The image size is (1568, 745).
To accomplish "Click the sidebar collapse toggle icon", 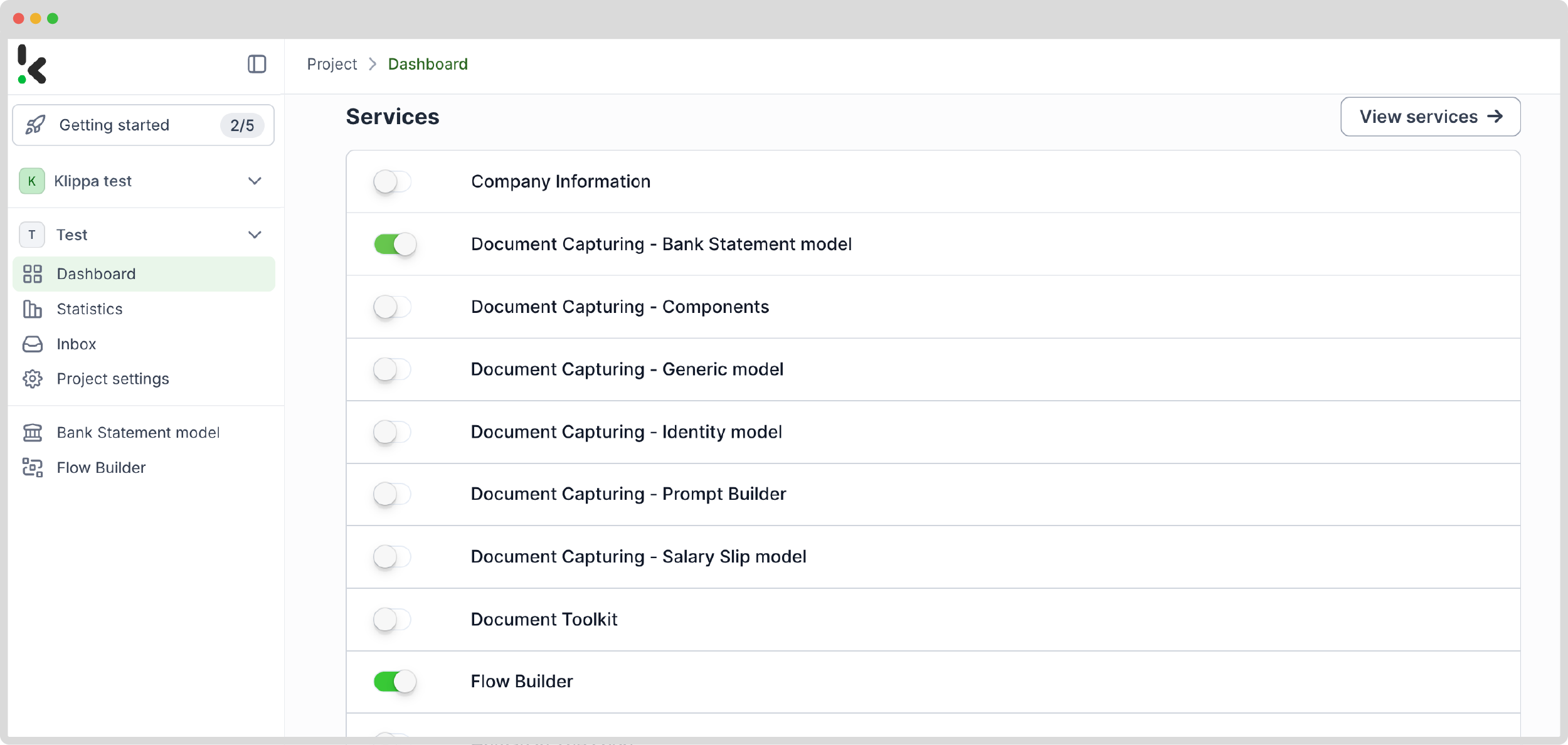I will pyautogui.click(x=257, y=64).
